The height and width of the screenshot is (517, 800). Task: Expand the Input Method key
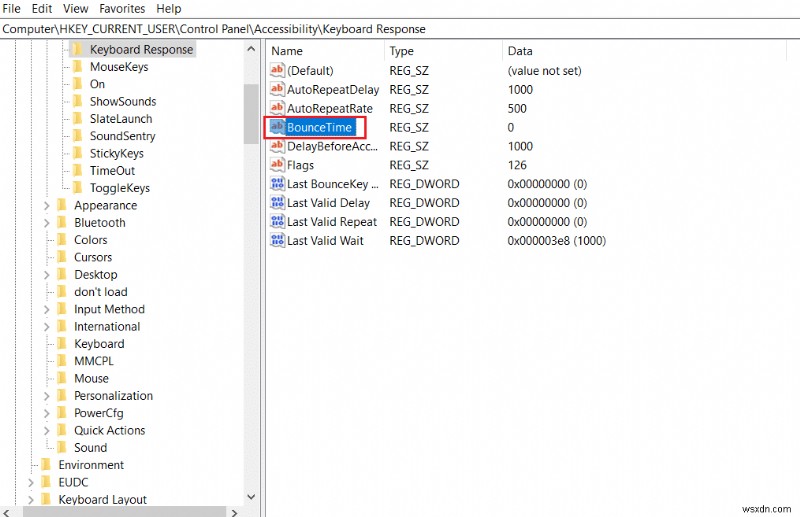click(x=46, y=310)
